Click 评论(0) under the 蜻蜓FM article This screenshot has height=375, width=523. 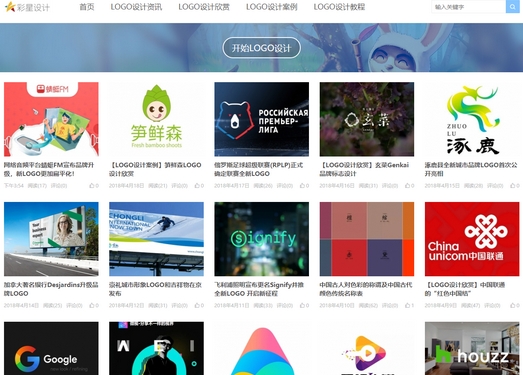point(59,185)
